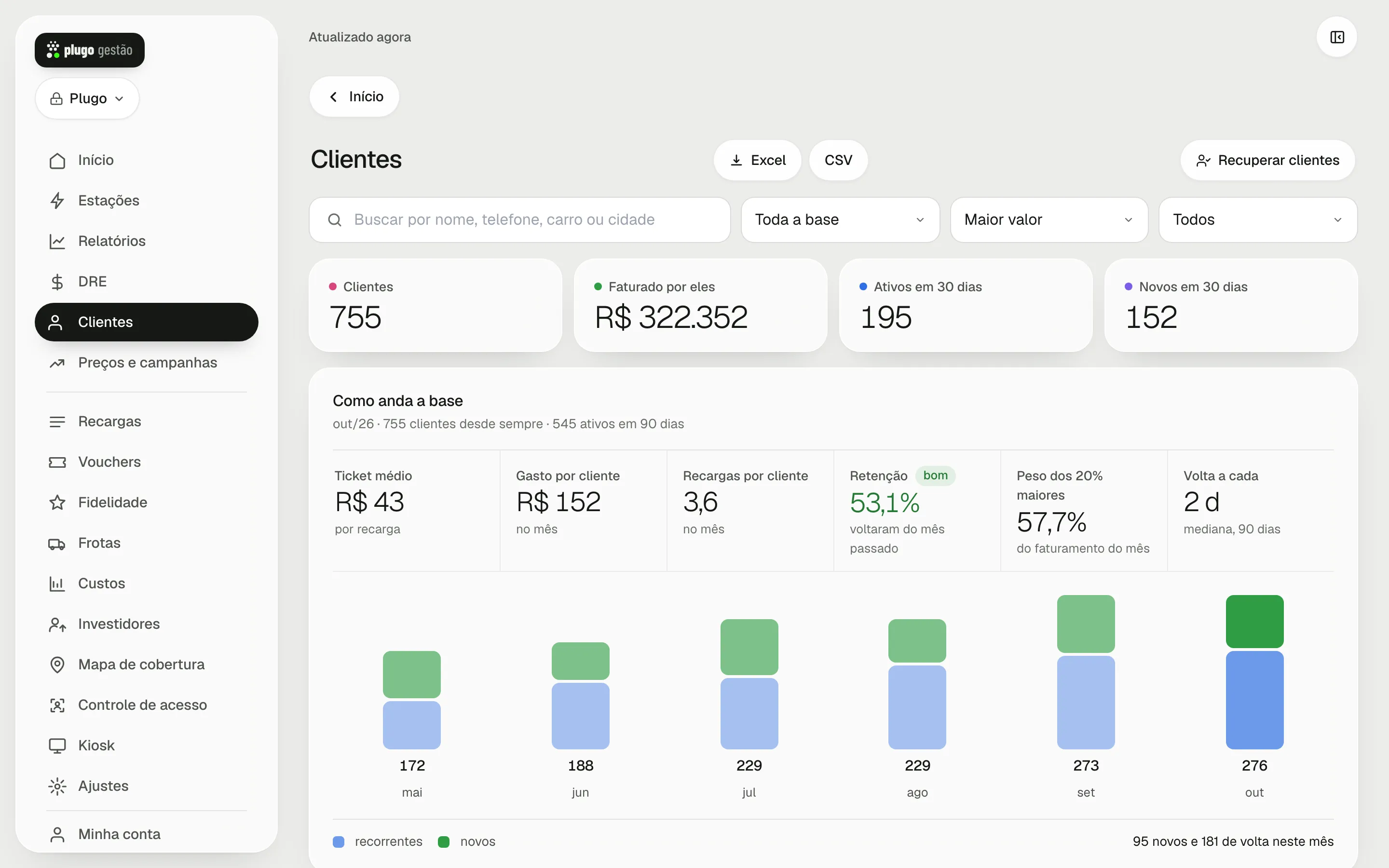Click the green novos legend swatch

(x=444, y=841)
